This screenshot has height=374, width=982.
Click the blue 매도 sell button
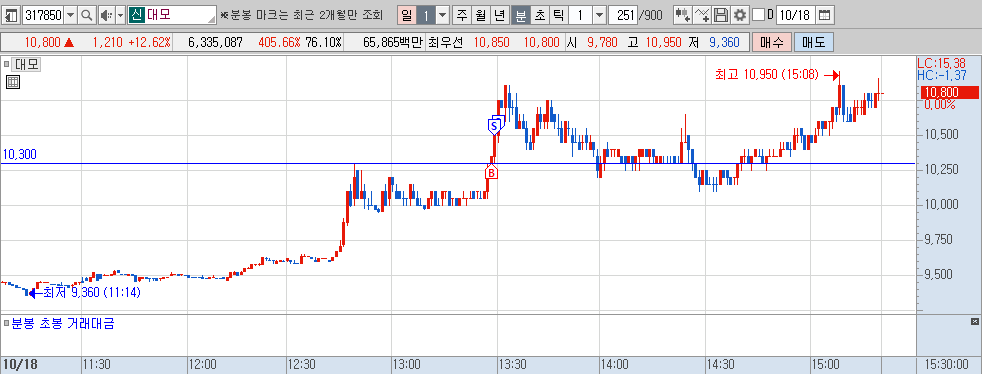[x=814, y=43]
